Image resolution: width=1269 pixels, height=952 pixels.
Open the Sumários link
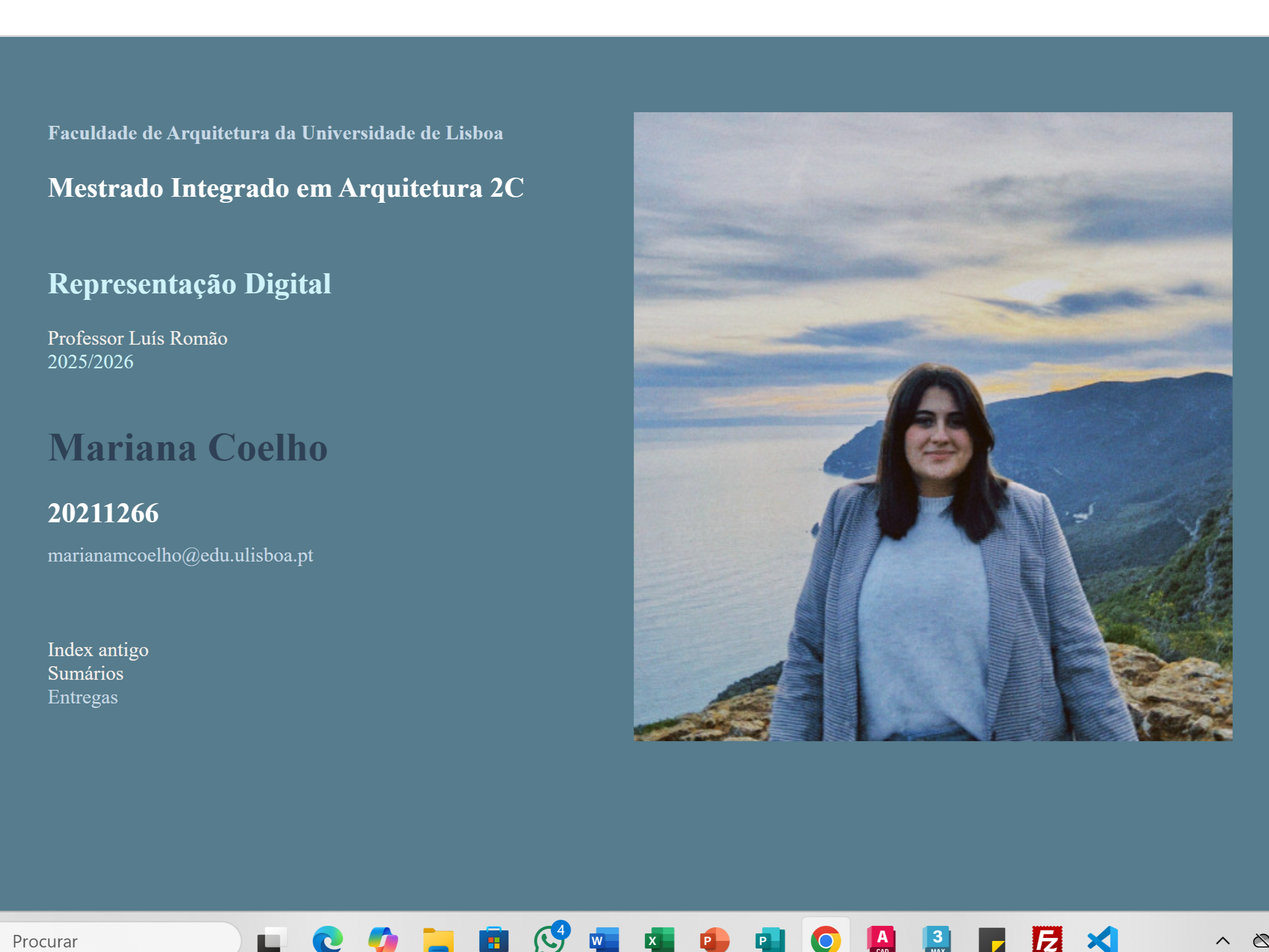click(86, 673)
